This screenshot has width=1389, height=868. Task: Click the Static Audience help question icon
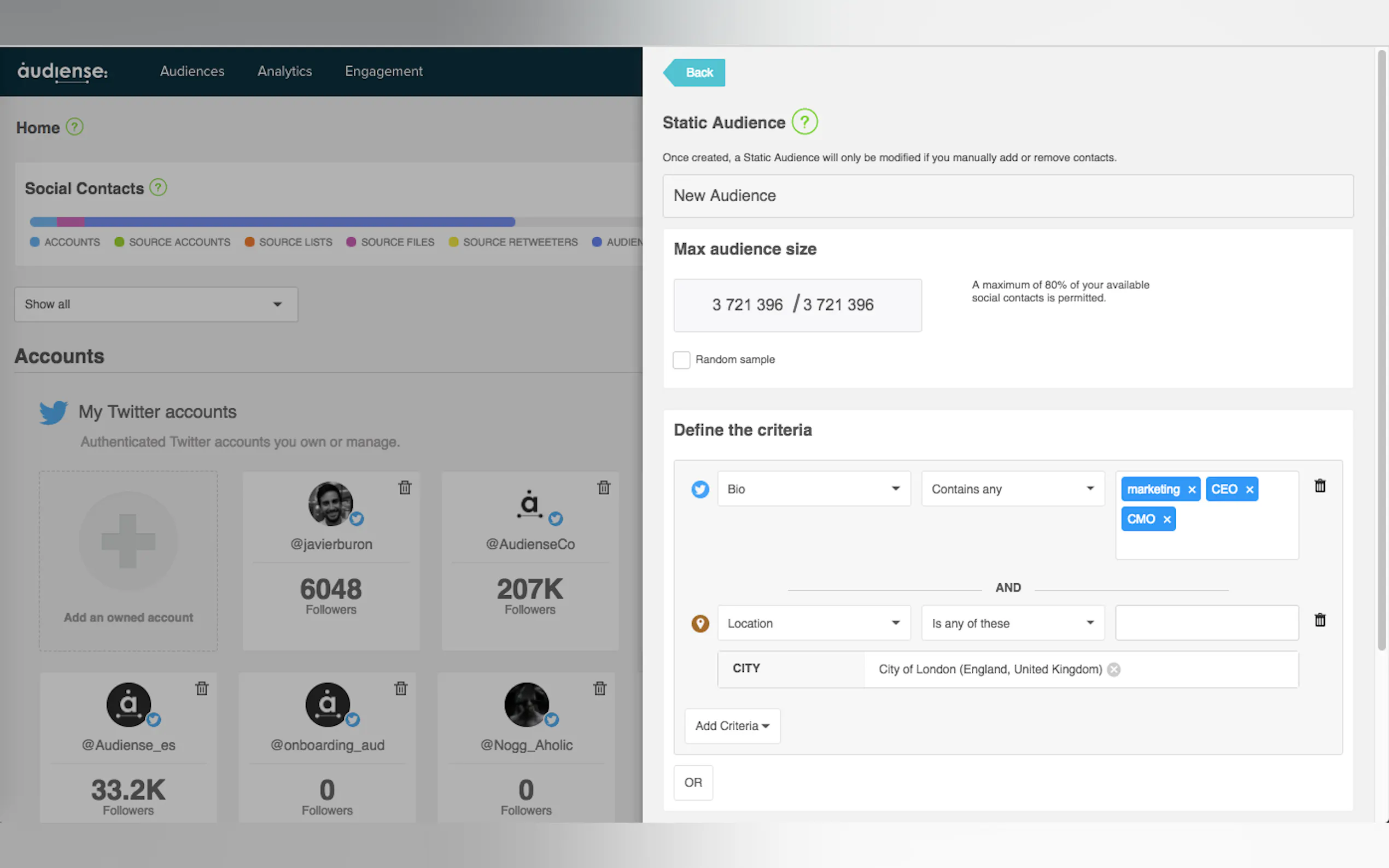(804, 122)
